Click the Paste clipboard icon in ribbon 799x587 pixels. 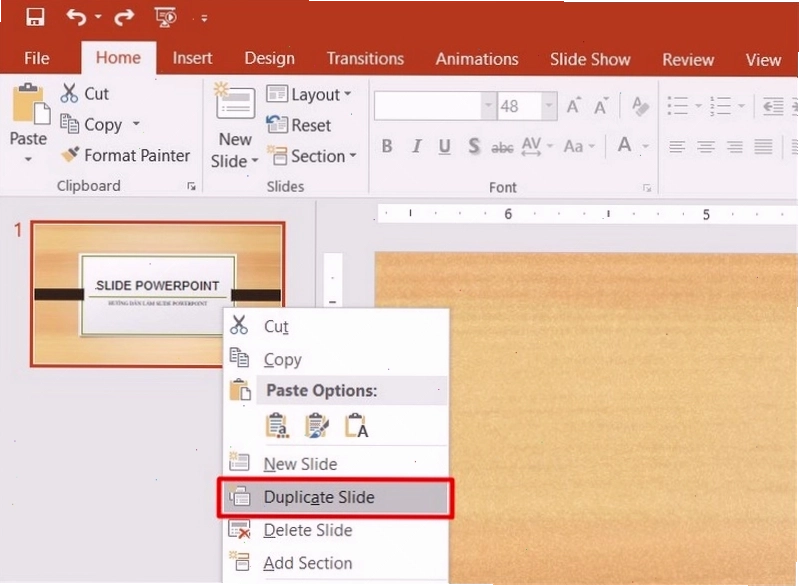31,104
